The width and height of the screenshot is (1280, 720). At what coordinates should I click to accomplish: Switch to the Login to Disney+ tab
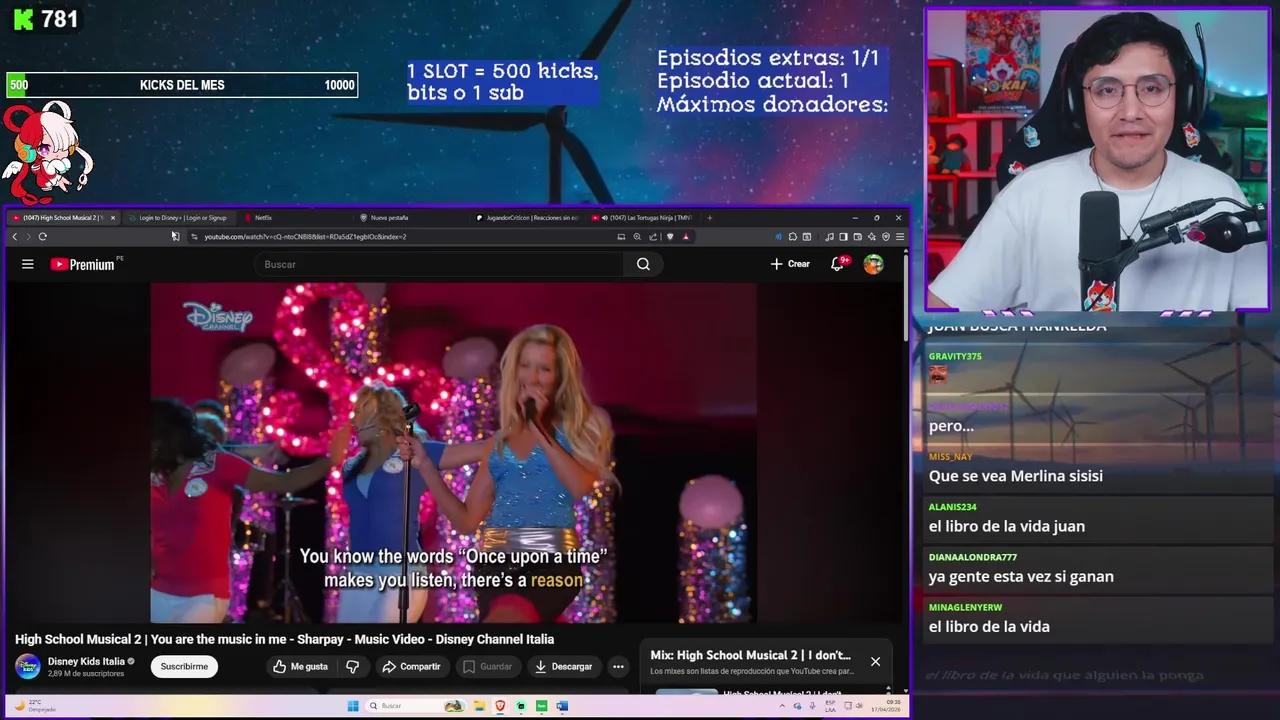[x=182, y=217]
